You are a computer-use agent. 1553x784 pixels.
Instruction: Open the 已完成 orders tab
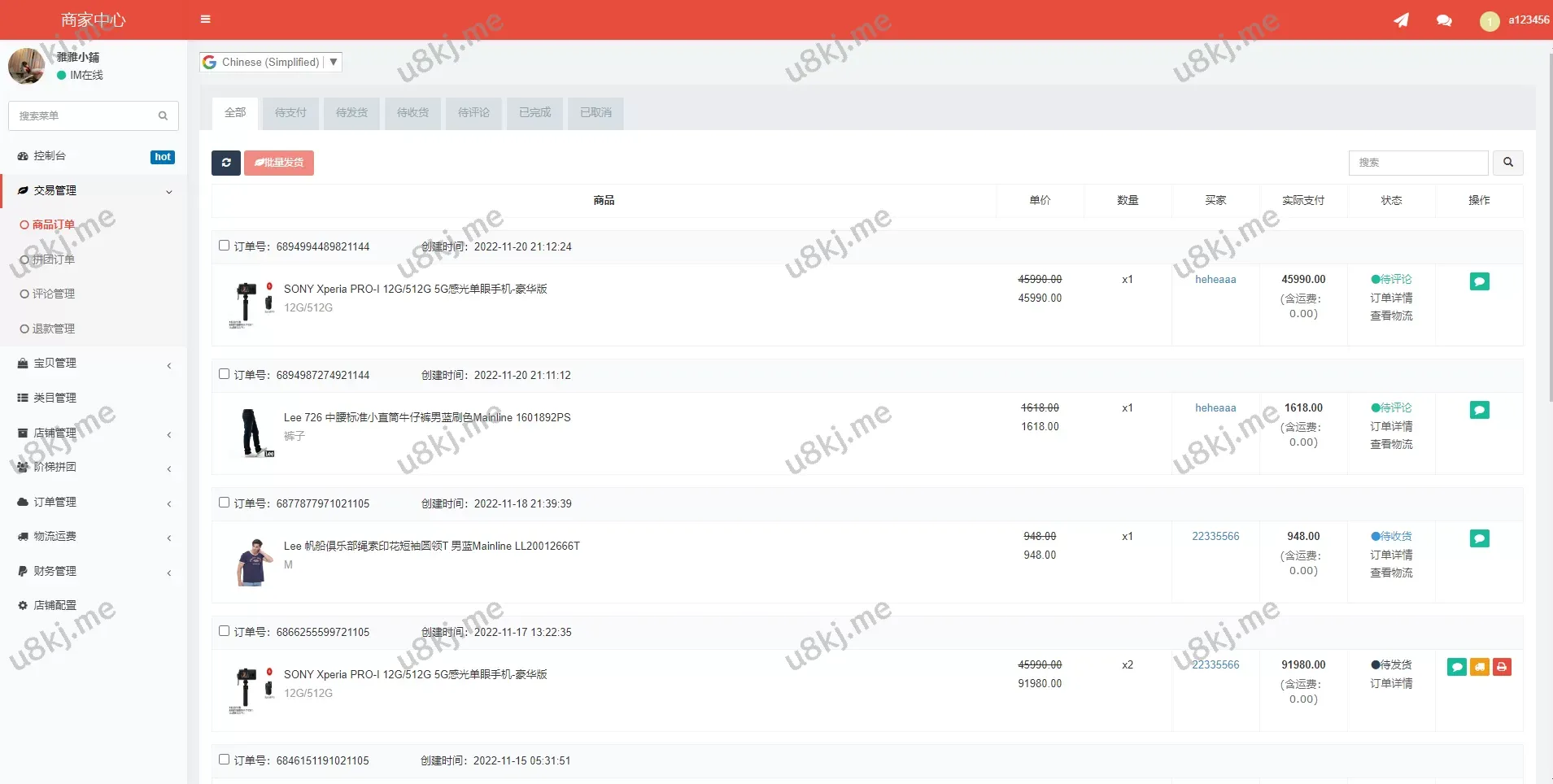(x=534, y=113)
